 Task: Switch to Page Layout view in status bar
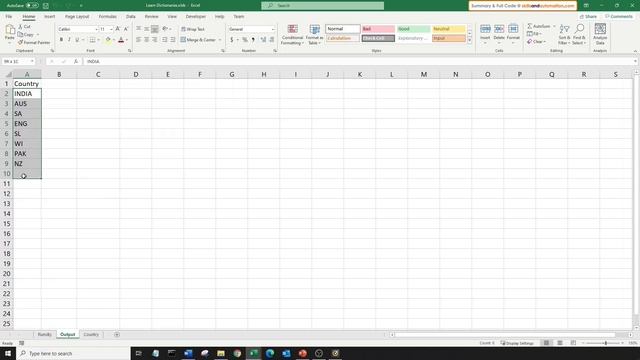coord(560,343)
